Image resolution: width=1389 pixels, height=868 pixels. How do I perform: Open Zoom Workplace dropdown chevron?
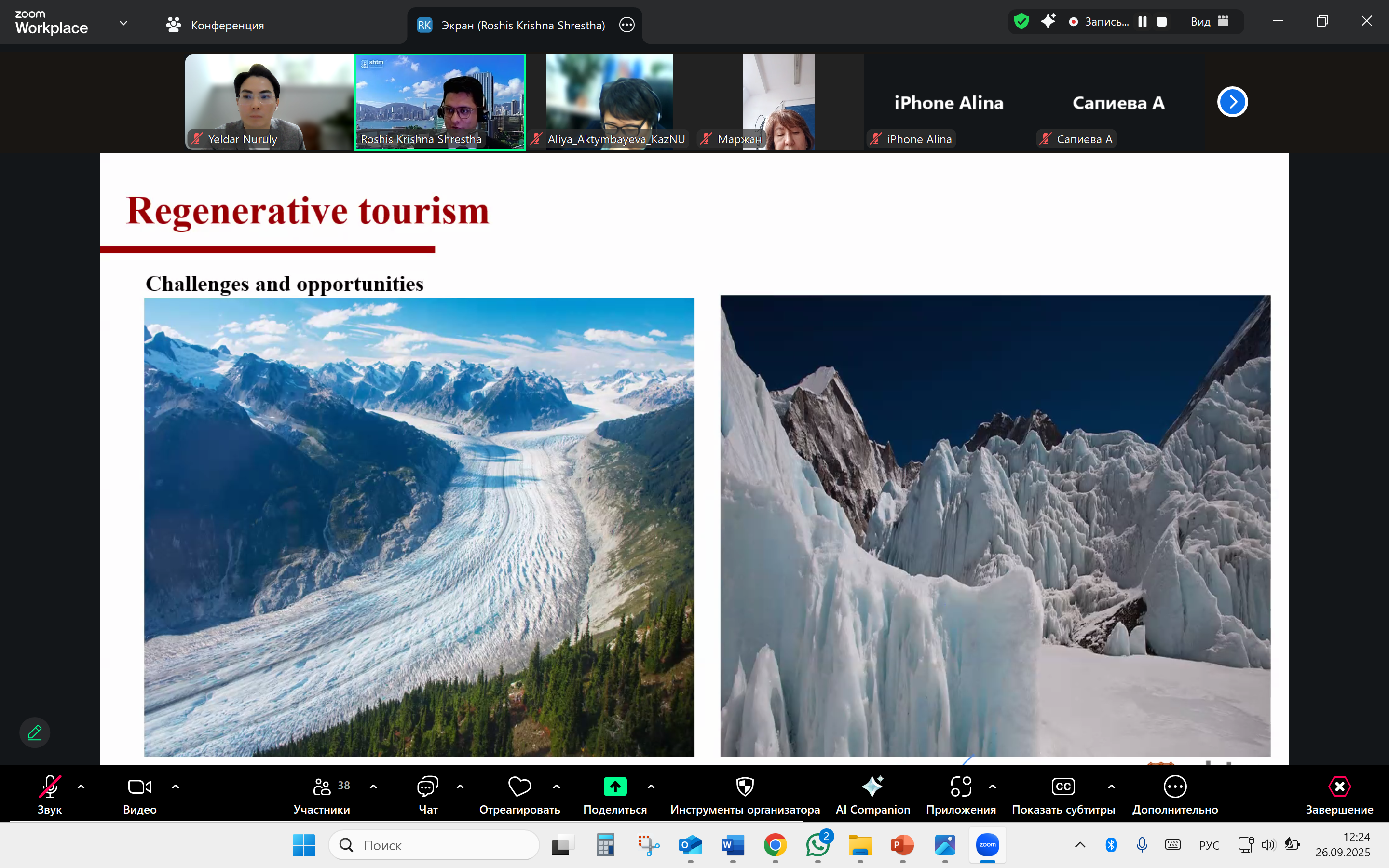point(123,23)
